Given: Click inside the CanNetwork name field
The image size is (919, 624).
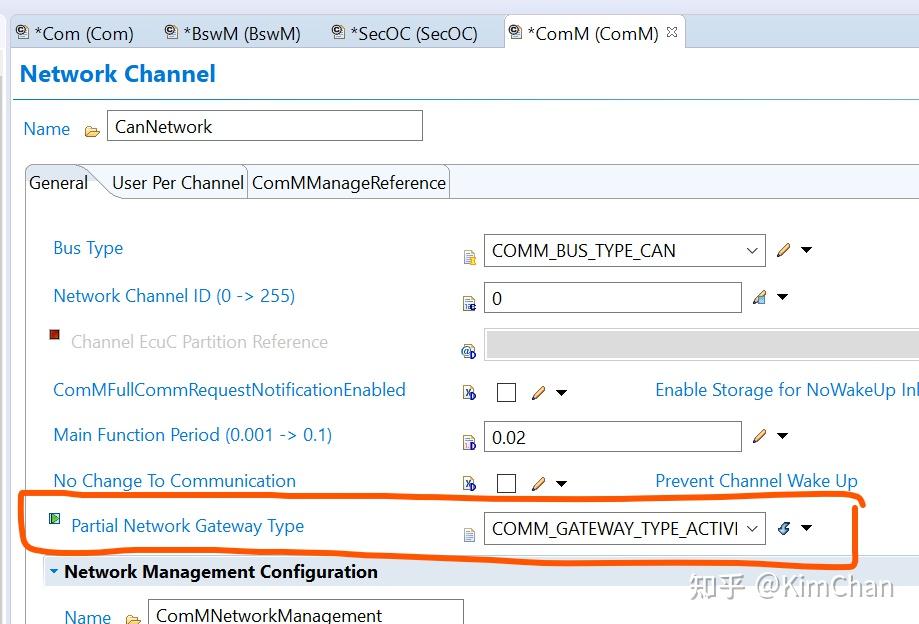Looking at the screenshot, I should click(x=260, y=126).
